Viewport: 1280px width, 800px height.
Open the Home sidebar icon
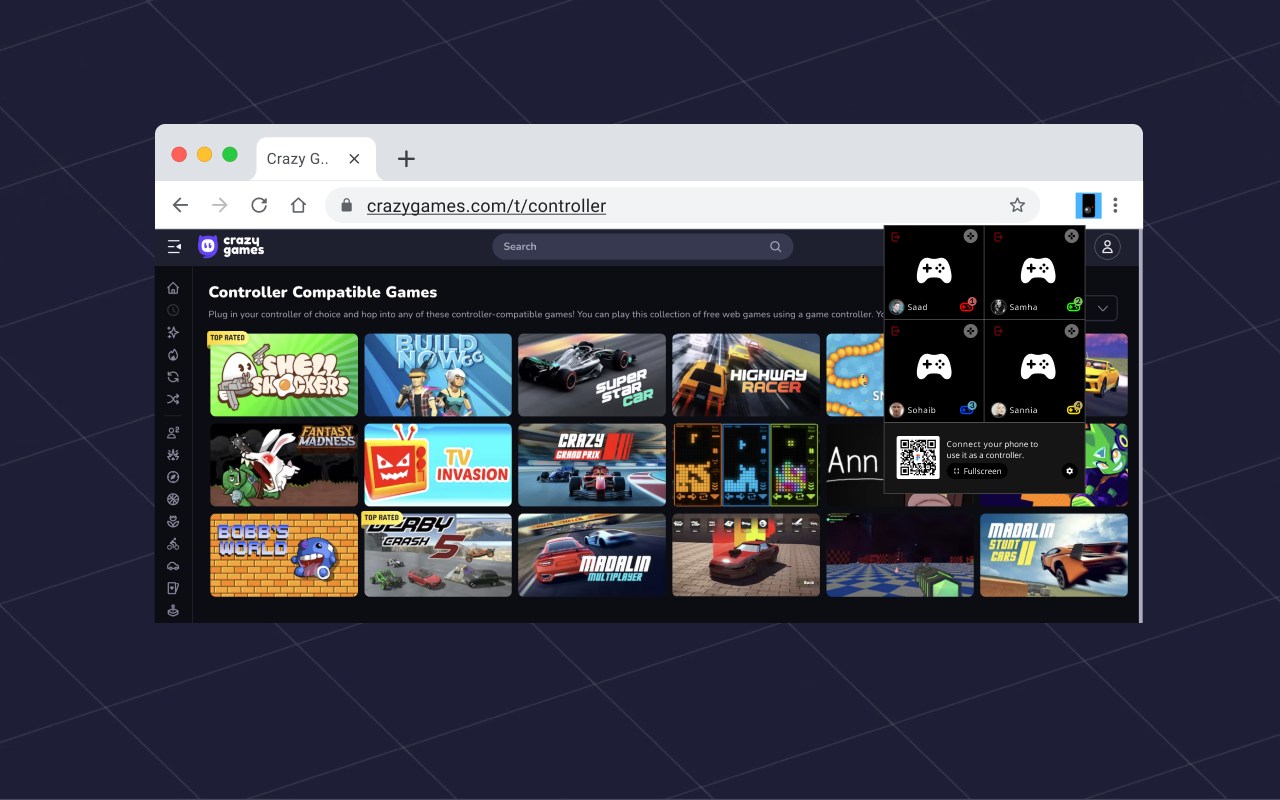click(x=173, y=288)
